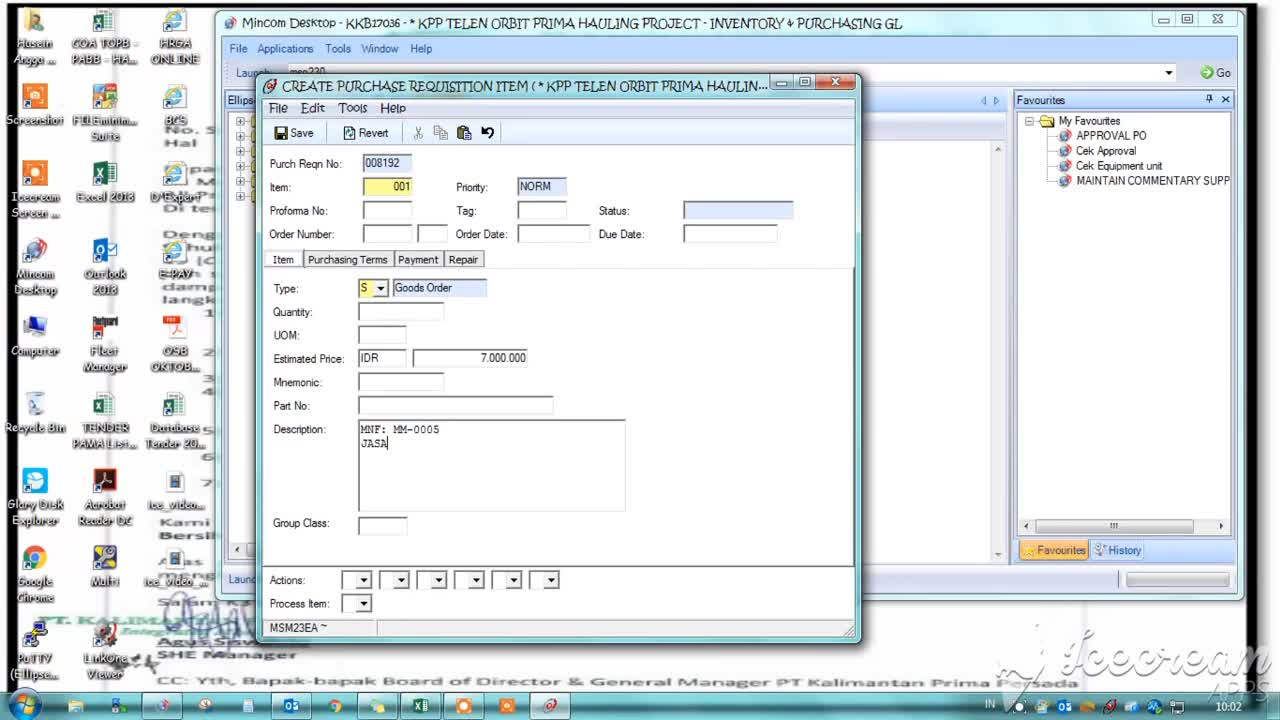Viewport: 1280px width, 720px height.
Task: Open the first Actions dropdown
Action: click(x=363, y=580)
